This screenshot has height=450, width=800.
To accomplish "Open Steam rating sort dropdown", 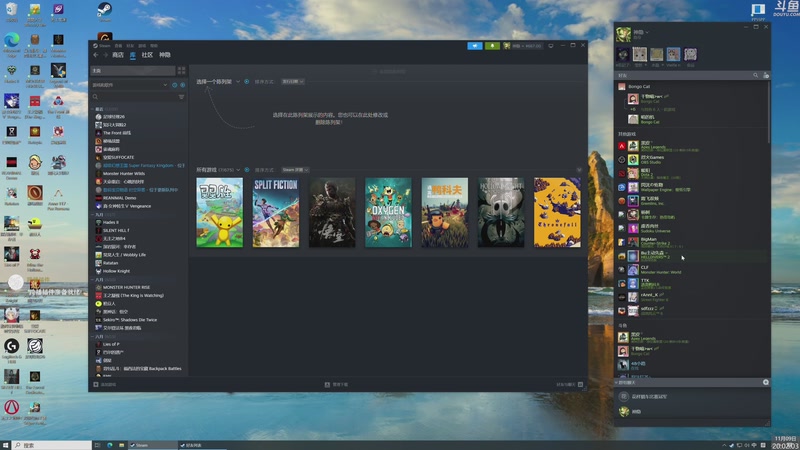I will click(295, 170).
